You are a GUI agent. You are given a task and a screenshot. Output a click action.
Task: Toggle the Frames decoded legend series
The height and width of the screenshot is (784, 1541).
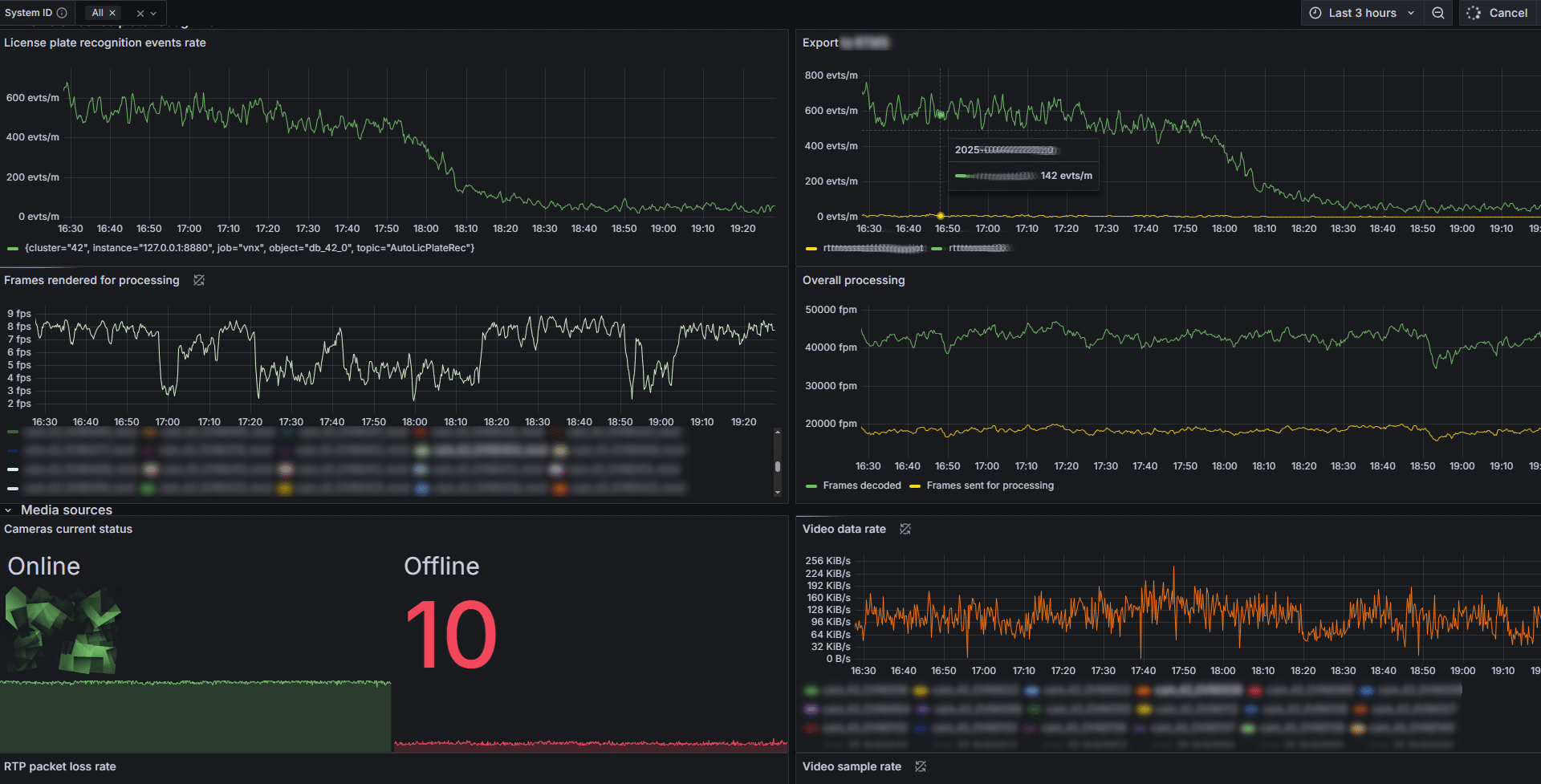[861, 485]
